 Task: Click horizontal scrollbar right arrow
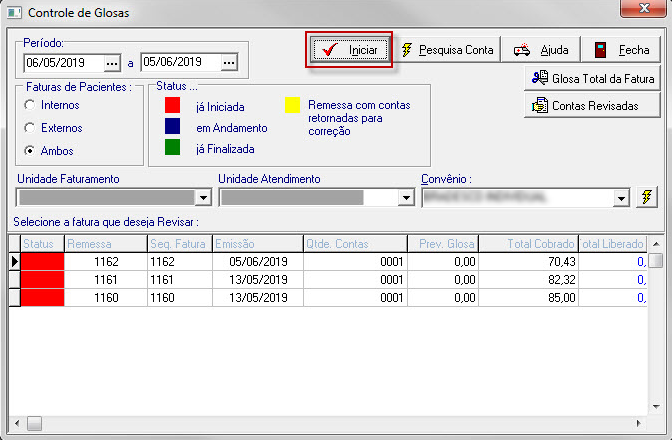click(x=639, y=424)
